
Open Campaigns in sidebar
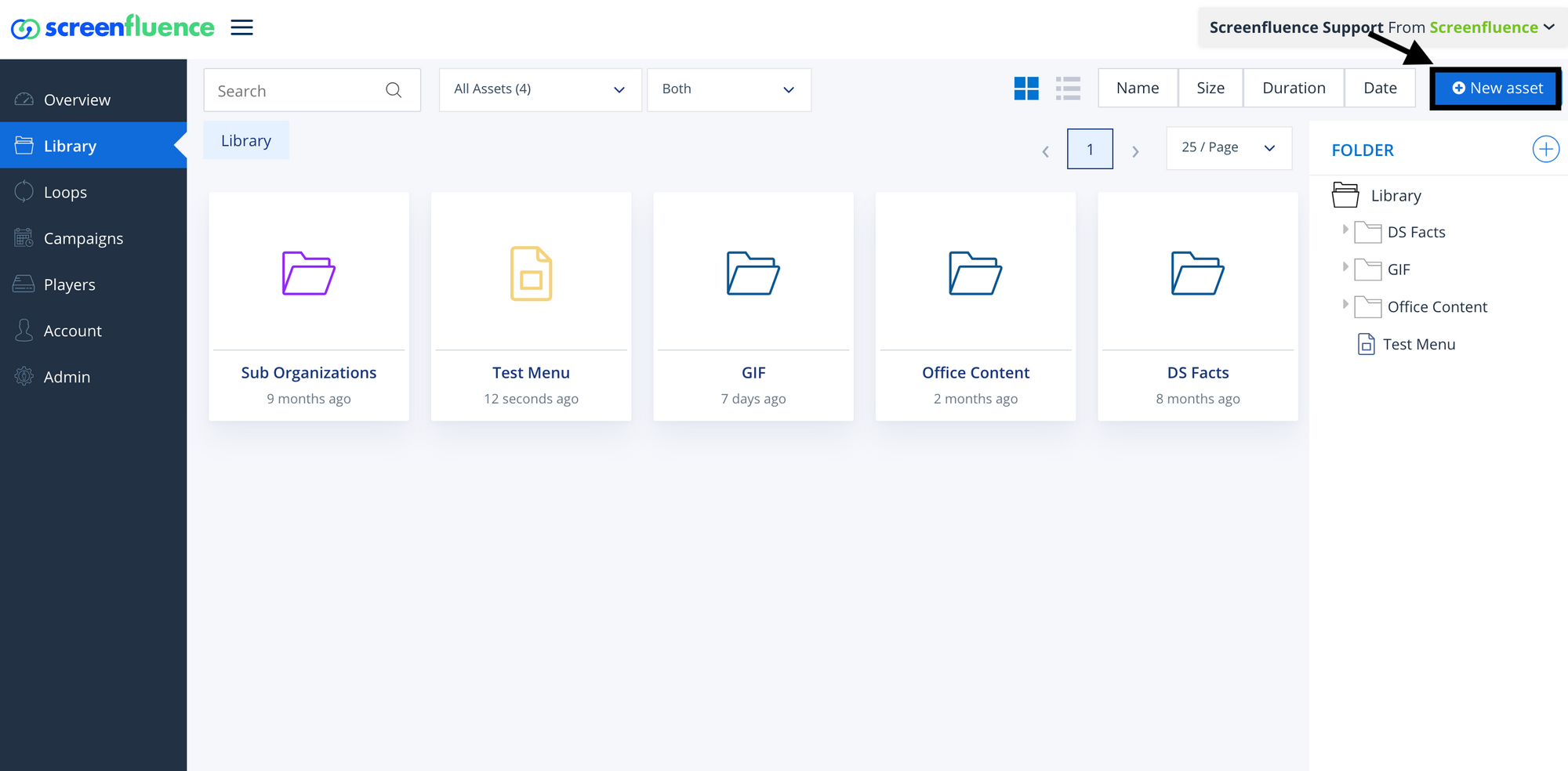93,238
